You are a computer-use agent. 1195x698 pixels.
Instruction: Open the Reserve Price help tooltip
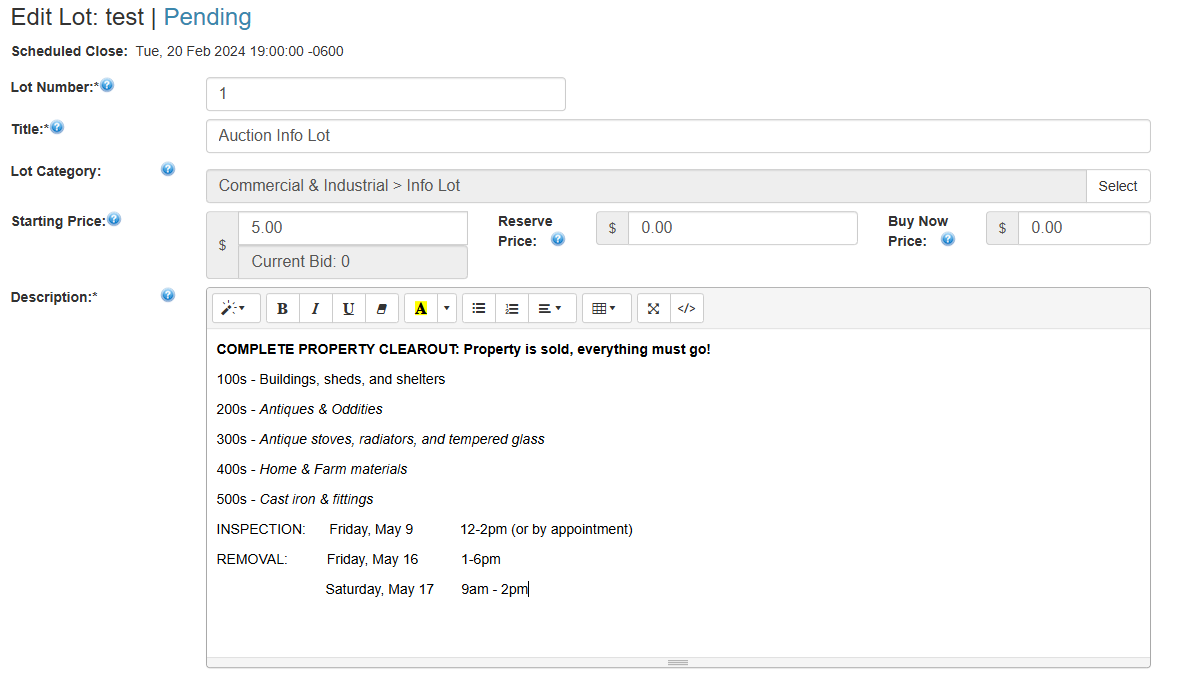[x=558, y=239]
